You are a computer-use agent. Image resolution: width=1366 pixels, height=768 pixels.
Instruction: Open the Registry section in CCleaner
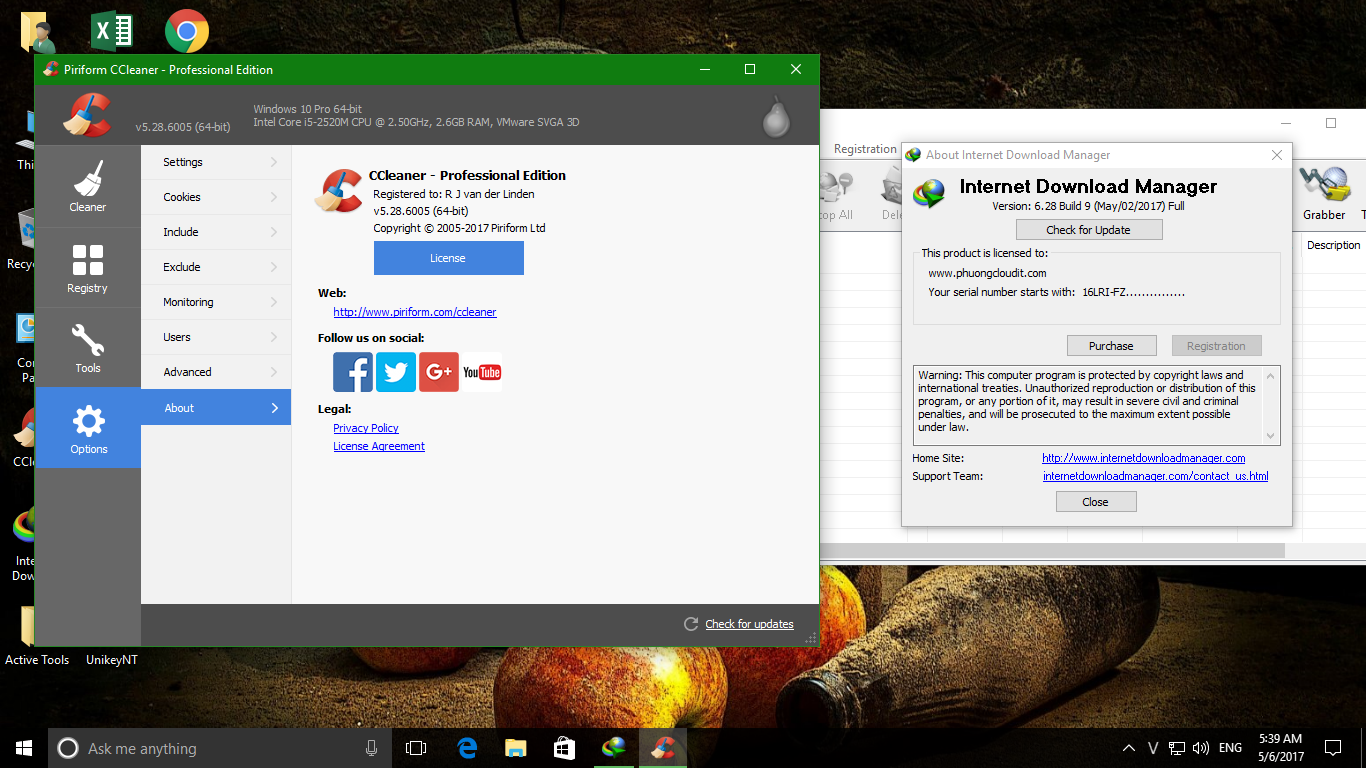[88, 267]
